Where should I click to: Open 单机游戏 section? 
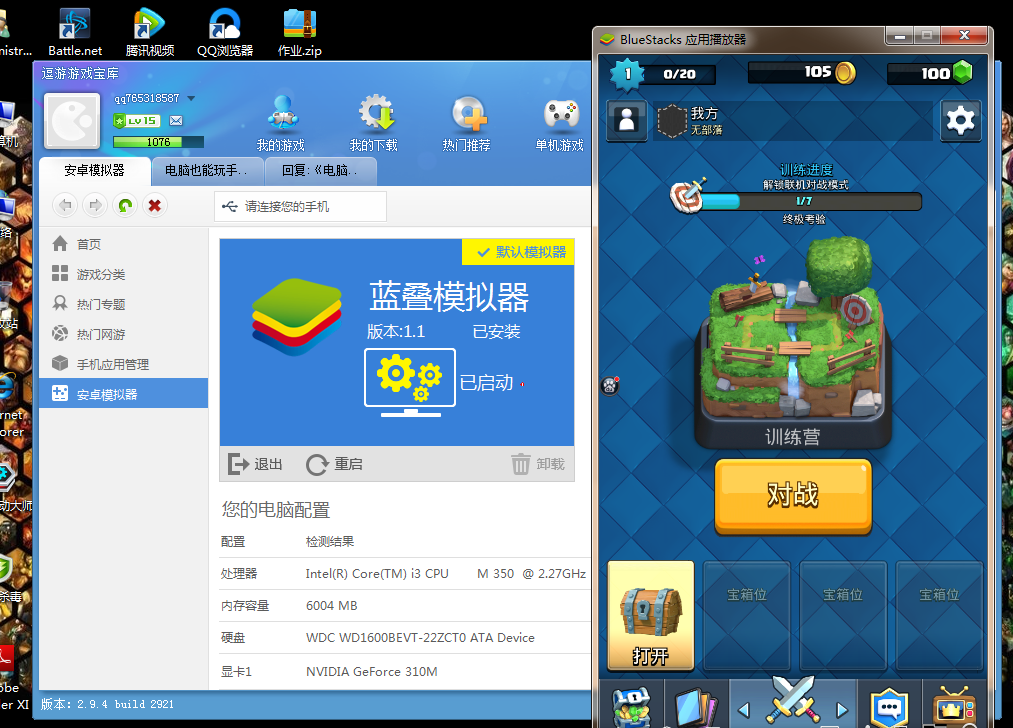(559, 123)
